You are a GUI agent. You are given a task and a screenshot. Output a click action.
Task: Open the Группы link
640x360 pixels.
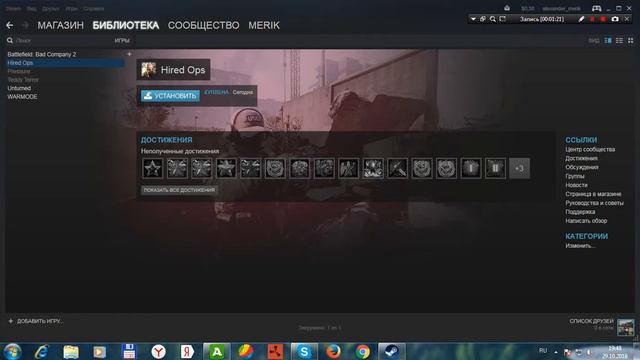pyautogui.click(x=575, y=176)
